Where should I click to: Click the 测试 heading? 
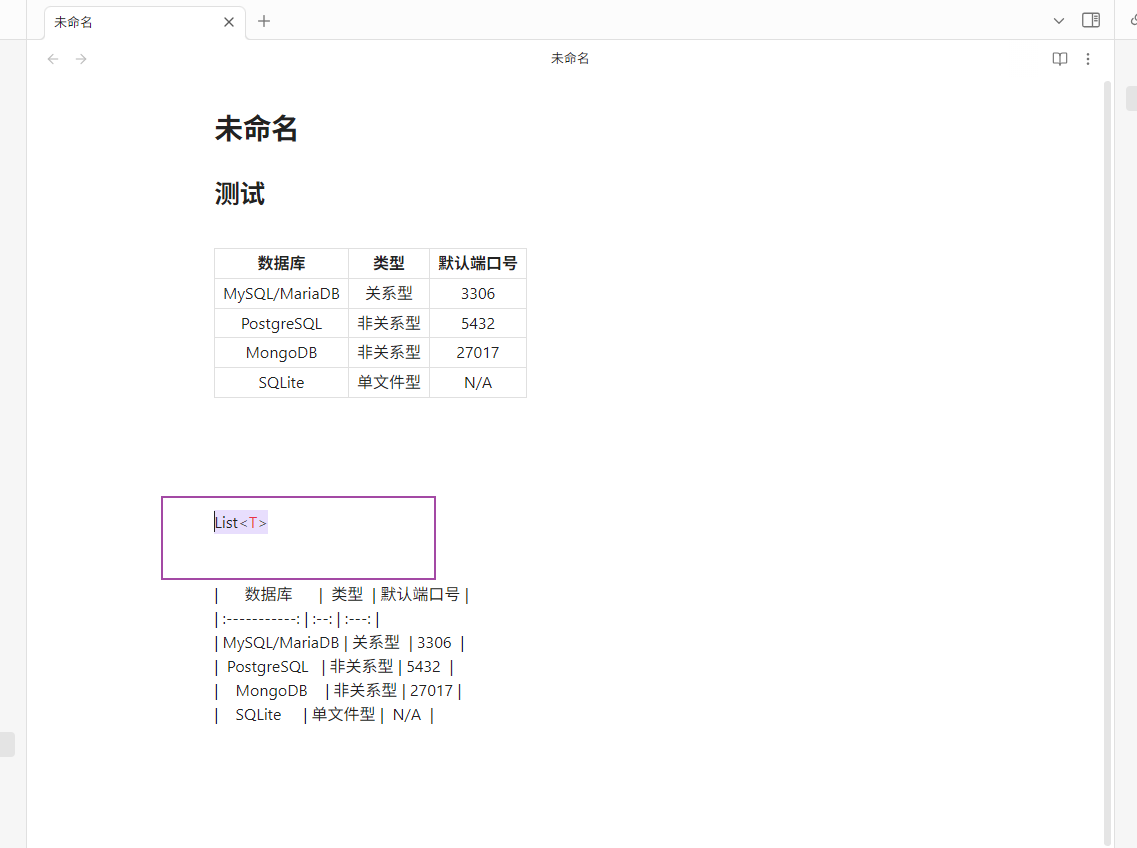pyautogui.click(x=240, y=194)
